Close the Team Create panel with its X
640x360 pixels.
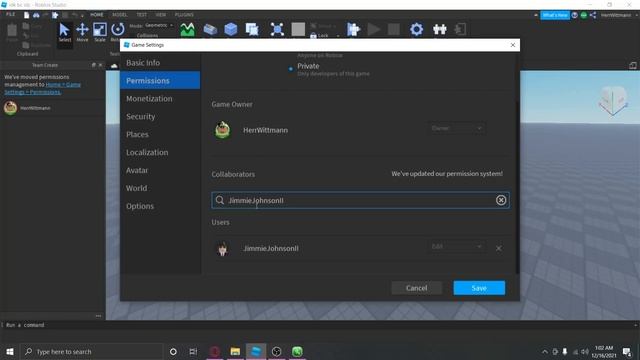click(100, 65)
